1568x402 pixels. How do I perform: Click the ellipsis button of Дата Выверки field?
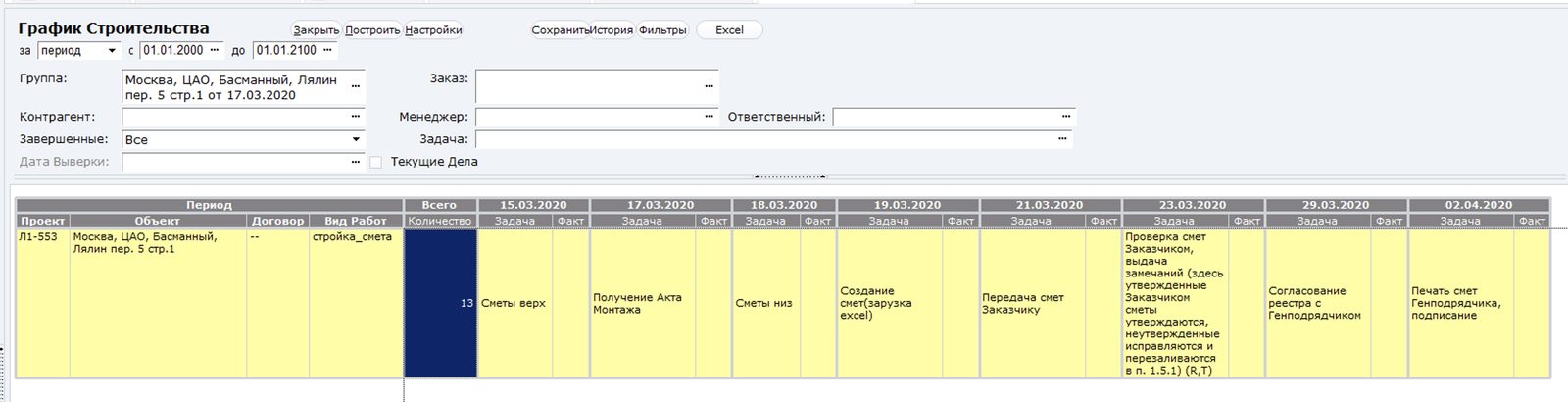pos(355,162)
